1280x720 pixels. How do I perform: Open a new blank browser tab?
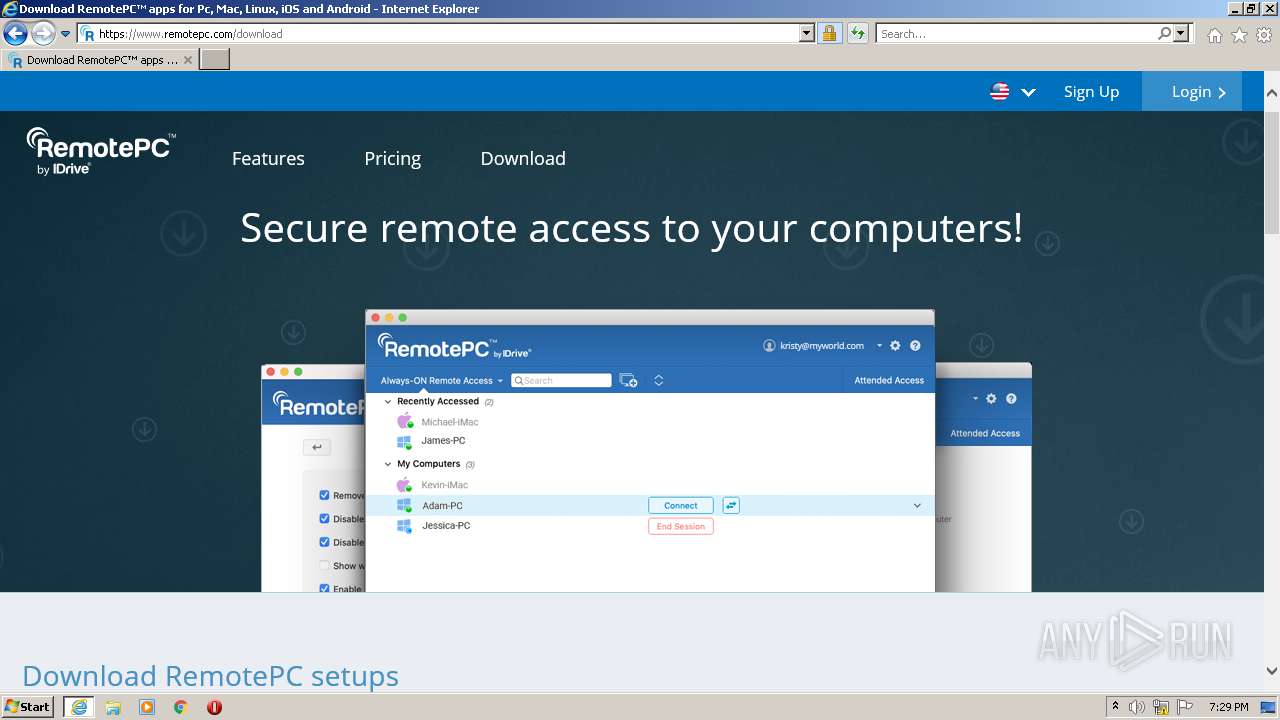click(x=215, y=60)
